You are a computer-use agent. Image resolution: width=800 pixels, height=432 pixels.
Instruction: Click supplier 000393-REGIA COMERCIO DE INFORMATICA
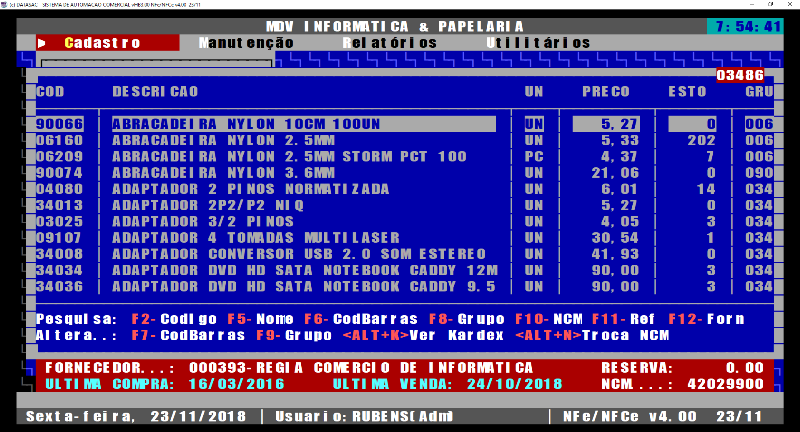click(x=361, y=368)
